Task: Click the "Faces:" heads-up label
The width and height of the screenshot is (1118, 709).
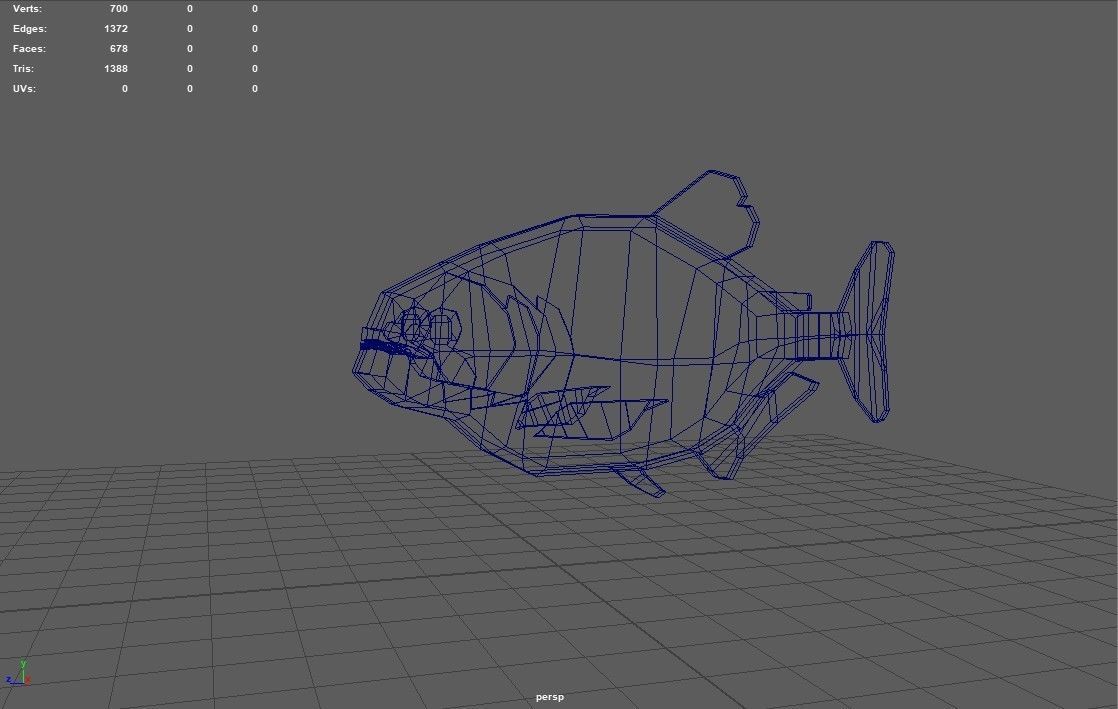Action: (29, 49)
